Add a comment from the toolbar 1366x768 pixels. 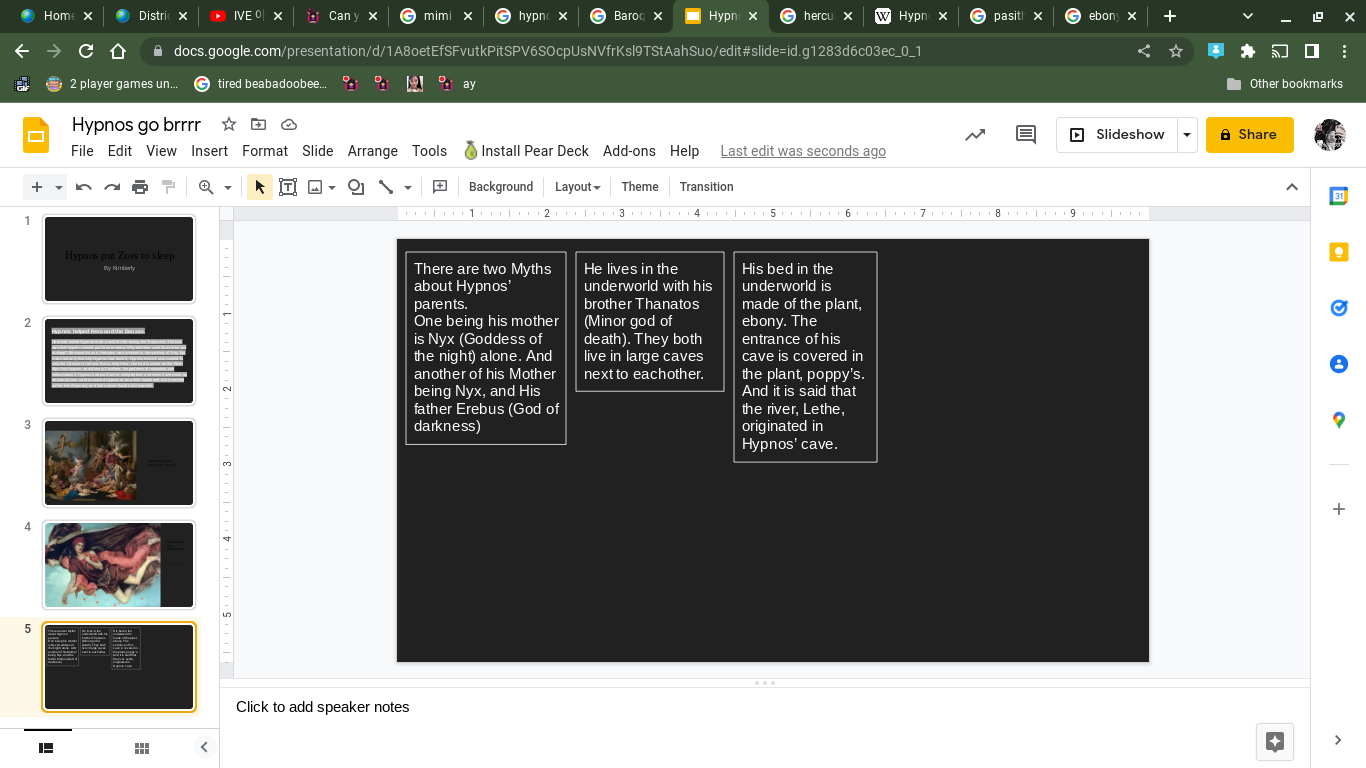439,187
